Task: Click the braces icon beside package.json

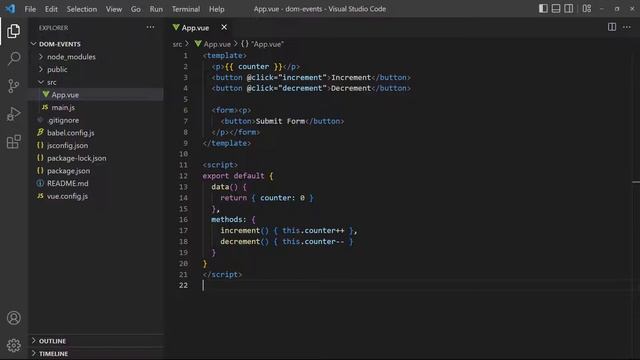Action: pos(40,171)
